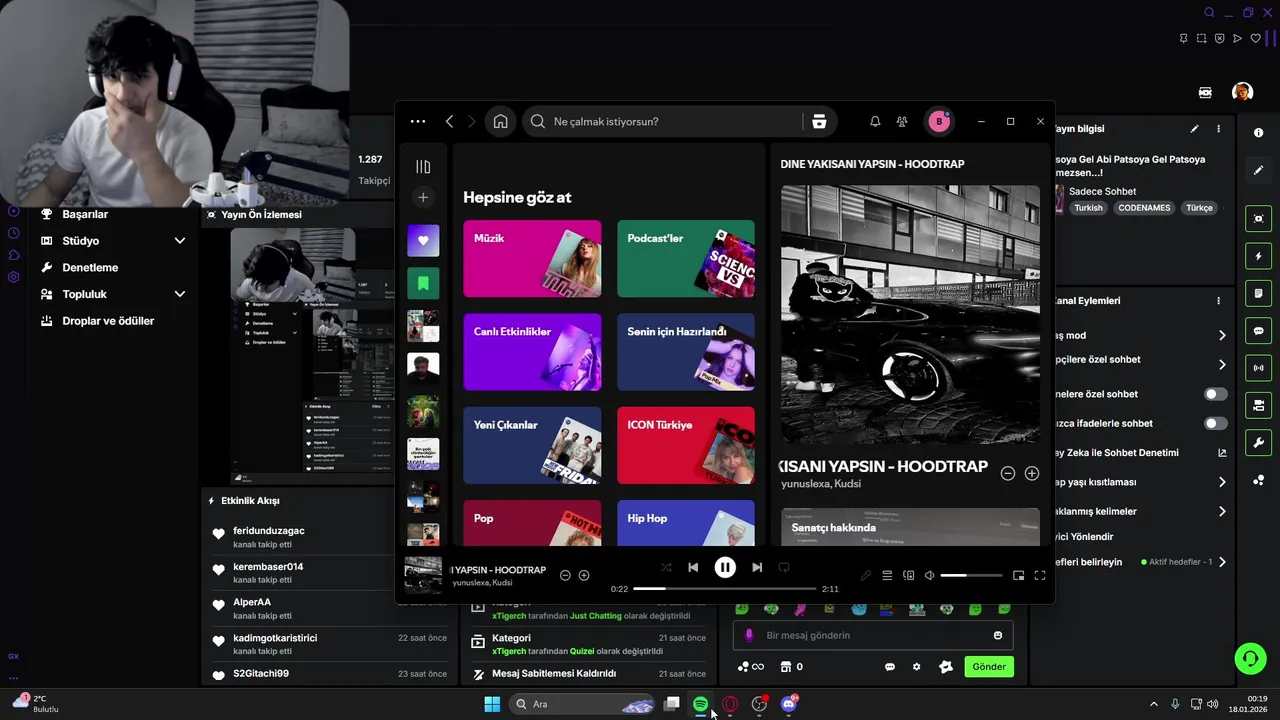
Task: Open the Senin için Hazırlandı card
Action: [x=686, y=352]
